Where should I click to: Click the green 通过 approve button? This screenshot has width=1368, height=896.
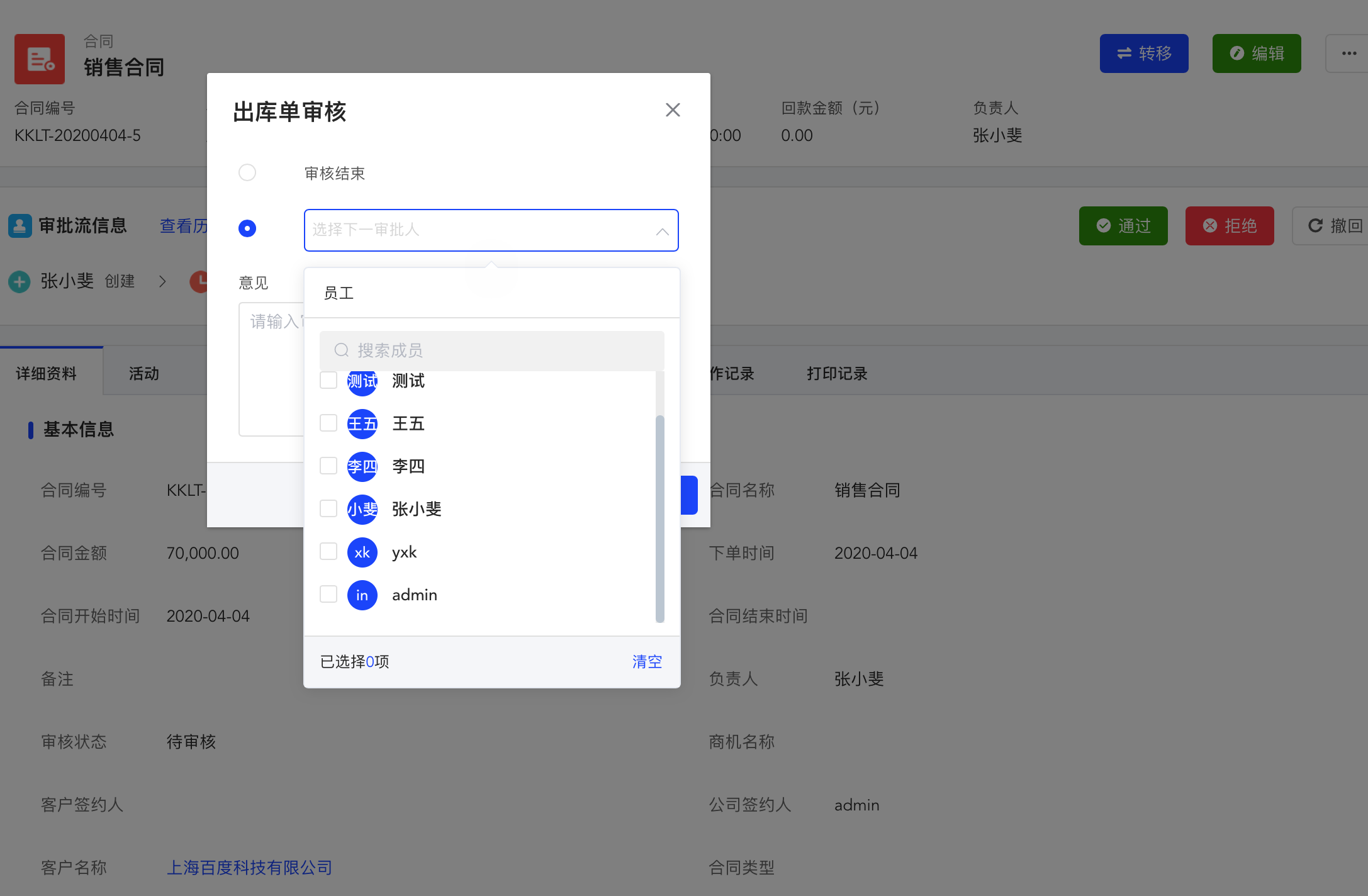[x=1123, y=226]
